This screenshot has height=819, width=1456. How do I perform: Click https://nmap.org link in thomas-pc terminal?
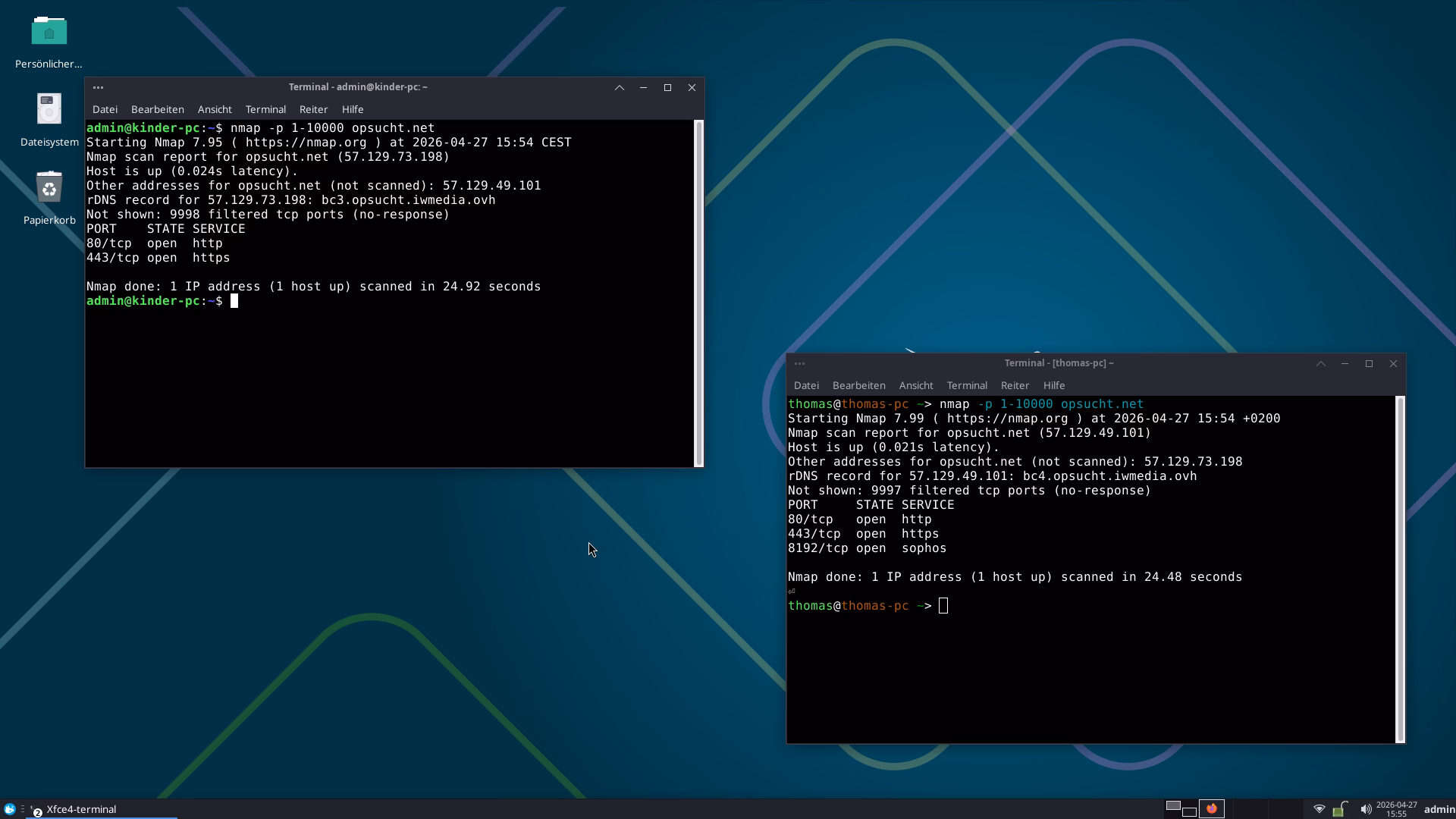click(x=1007, y=419)
